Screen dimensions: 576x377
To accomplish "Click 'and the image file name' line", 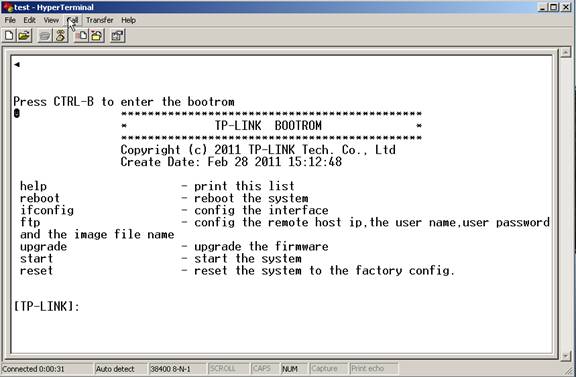I will coord(97,234).
